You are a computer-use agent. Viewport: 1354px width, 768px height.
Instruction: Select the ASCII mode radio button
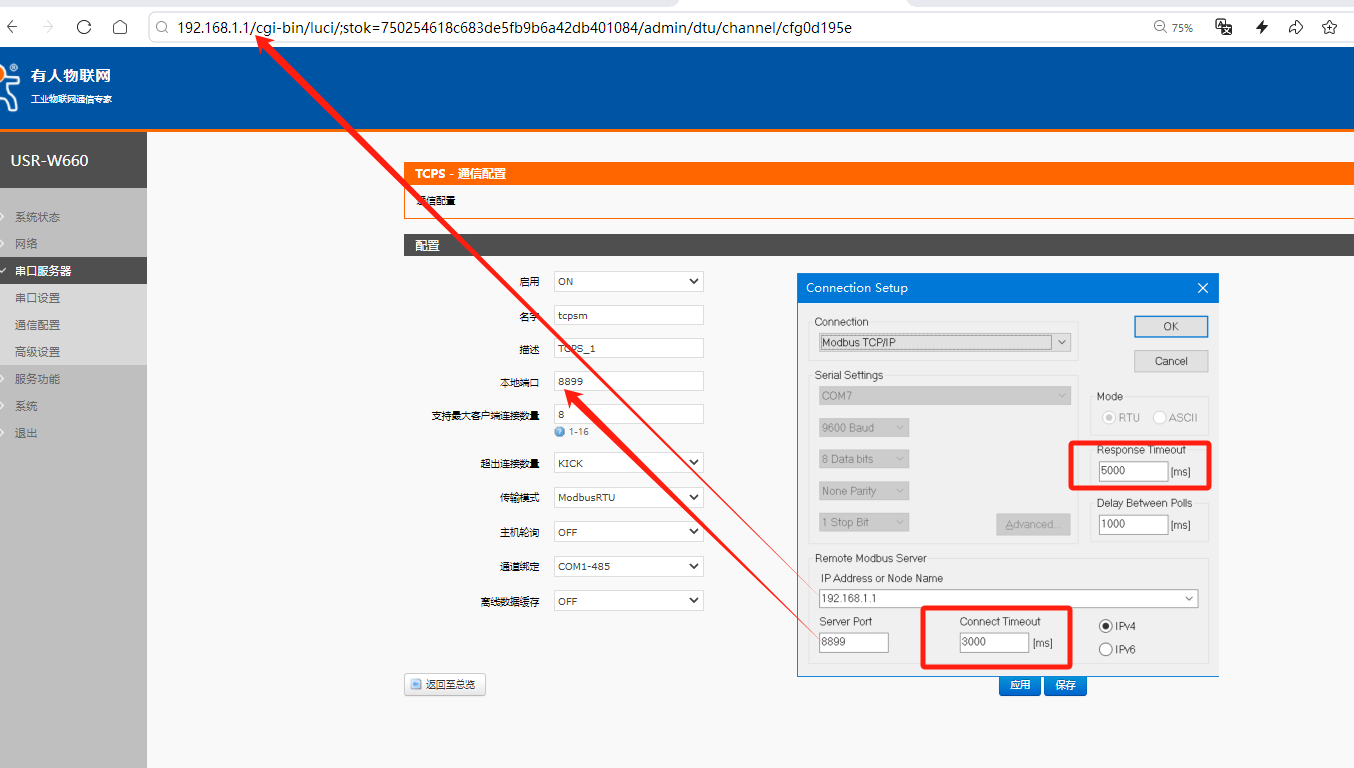tap(1159, 417)
